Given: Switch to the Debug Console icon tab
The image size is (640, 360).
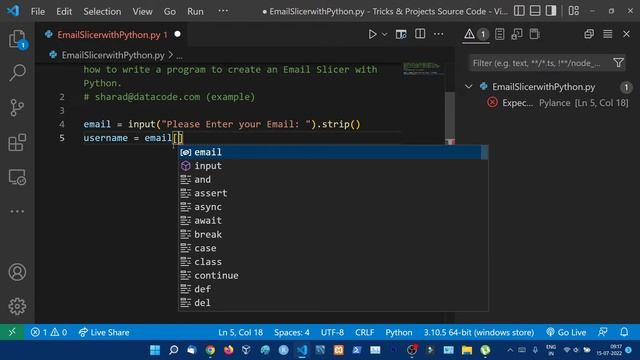Looking at the screenshot, I should pos(517,34).
